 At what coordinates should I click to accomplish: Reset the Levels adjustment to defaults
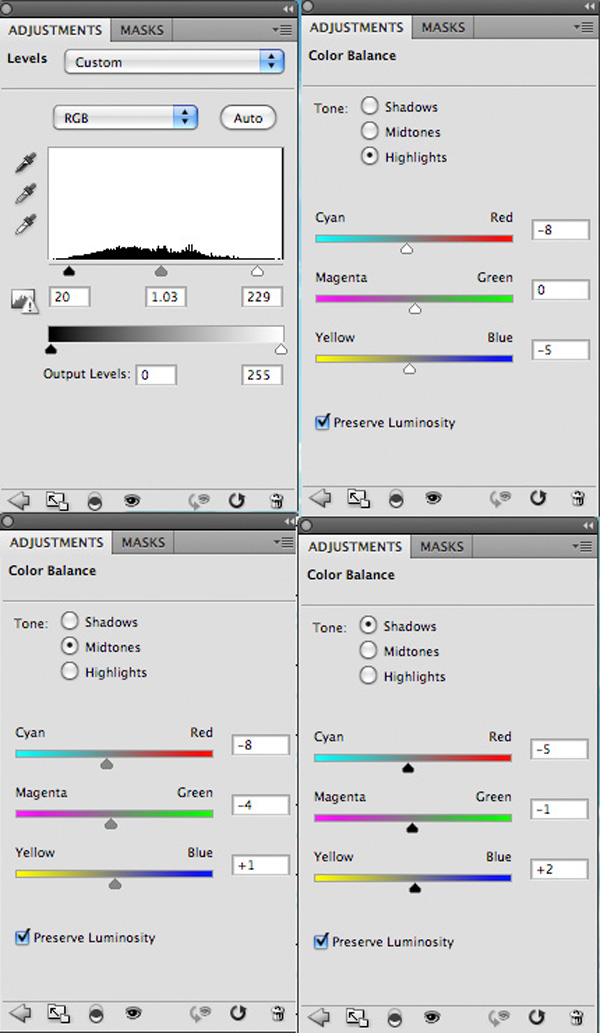(237, 501)
